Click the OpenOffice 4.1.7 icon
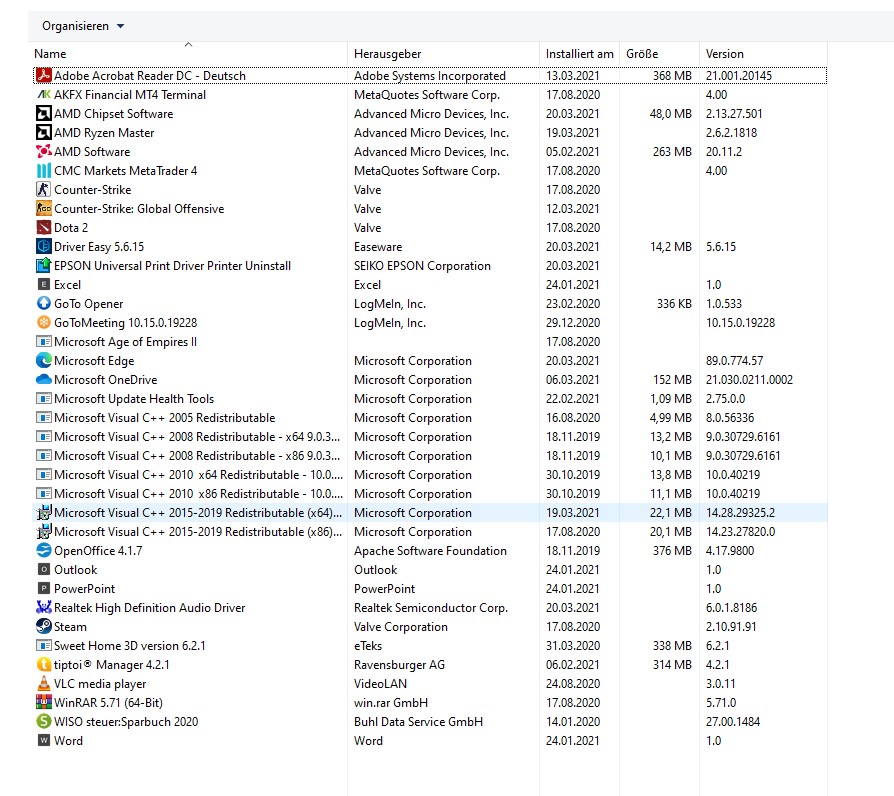The height and width of the screenshot is (796, 894). [43, 551]
